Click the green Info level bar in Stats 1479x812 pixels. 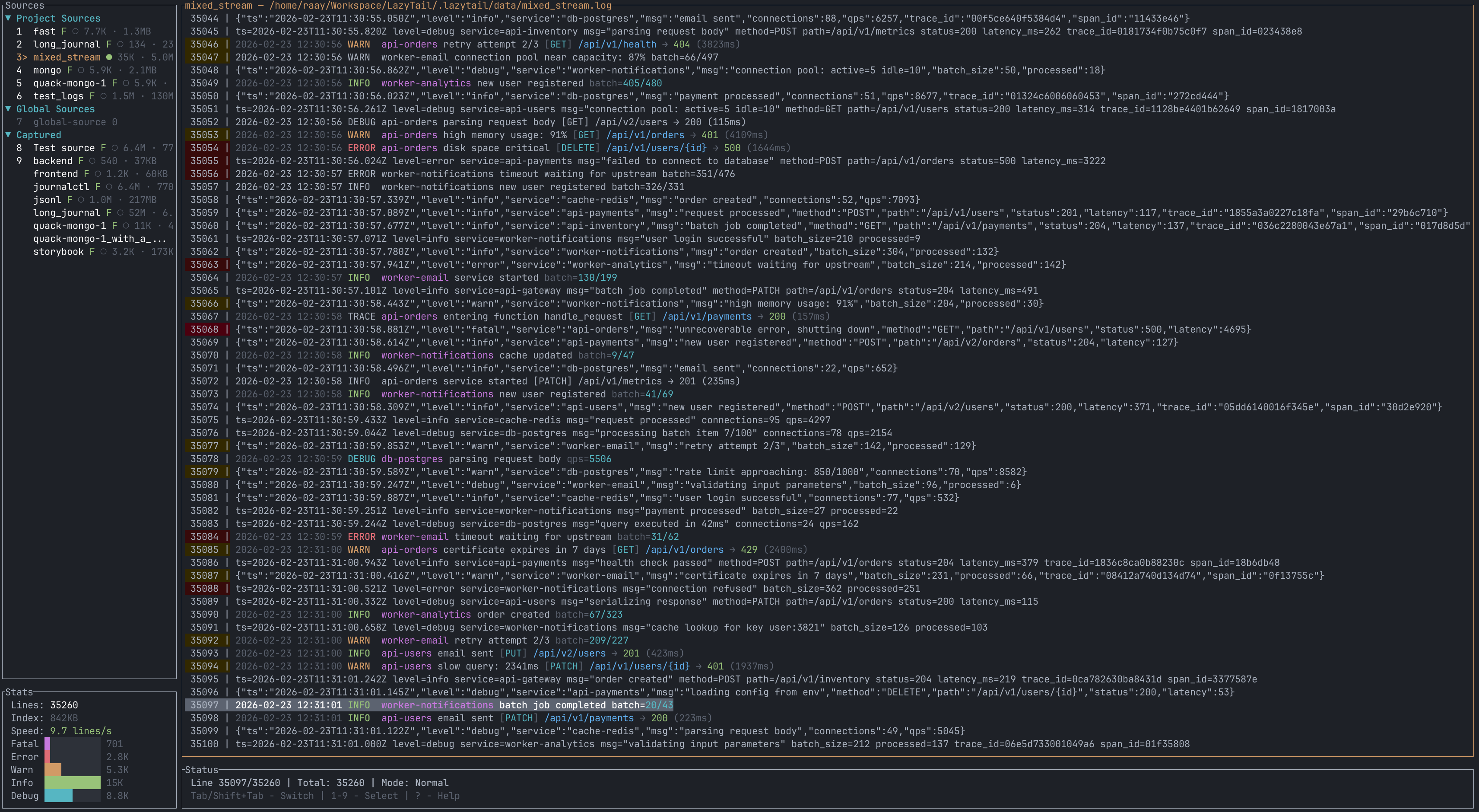72,783
